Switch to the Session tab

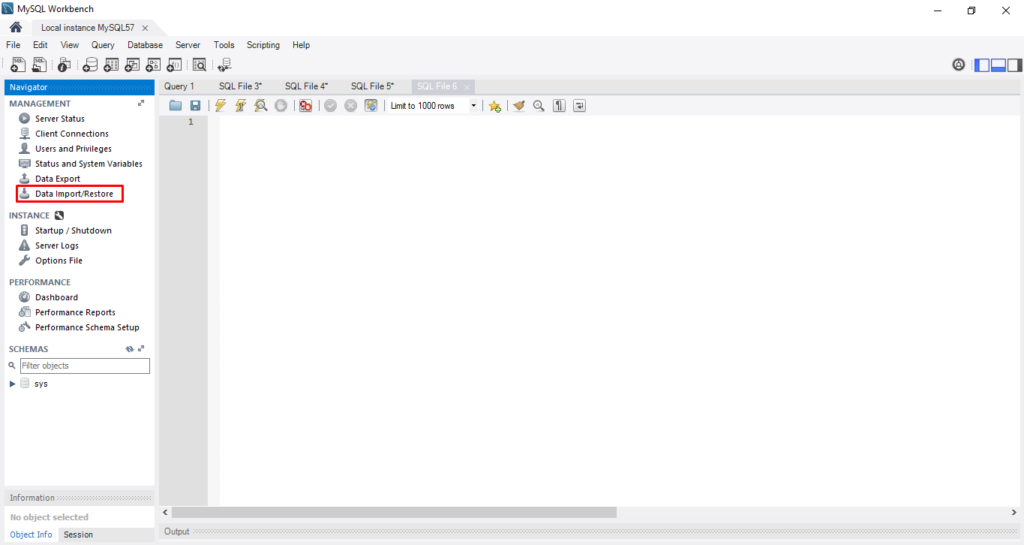tap(78, 535)
